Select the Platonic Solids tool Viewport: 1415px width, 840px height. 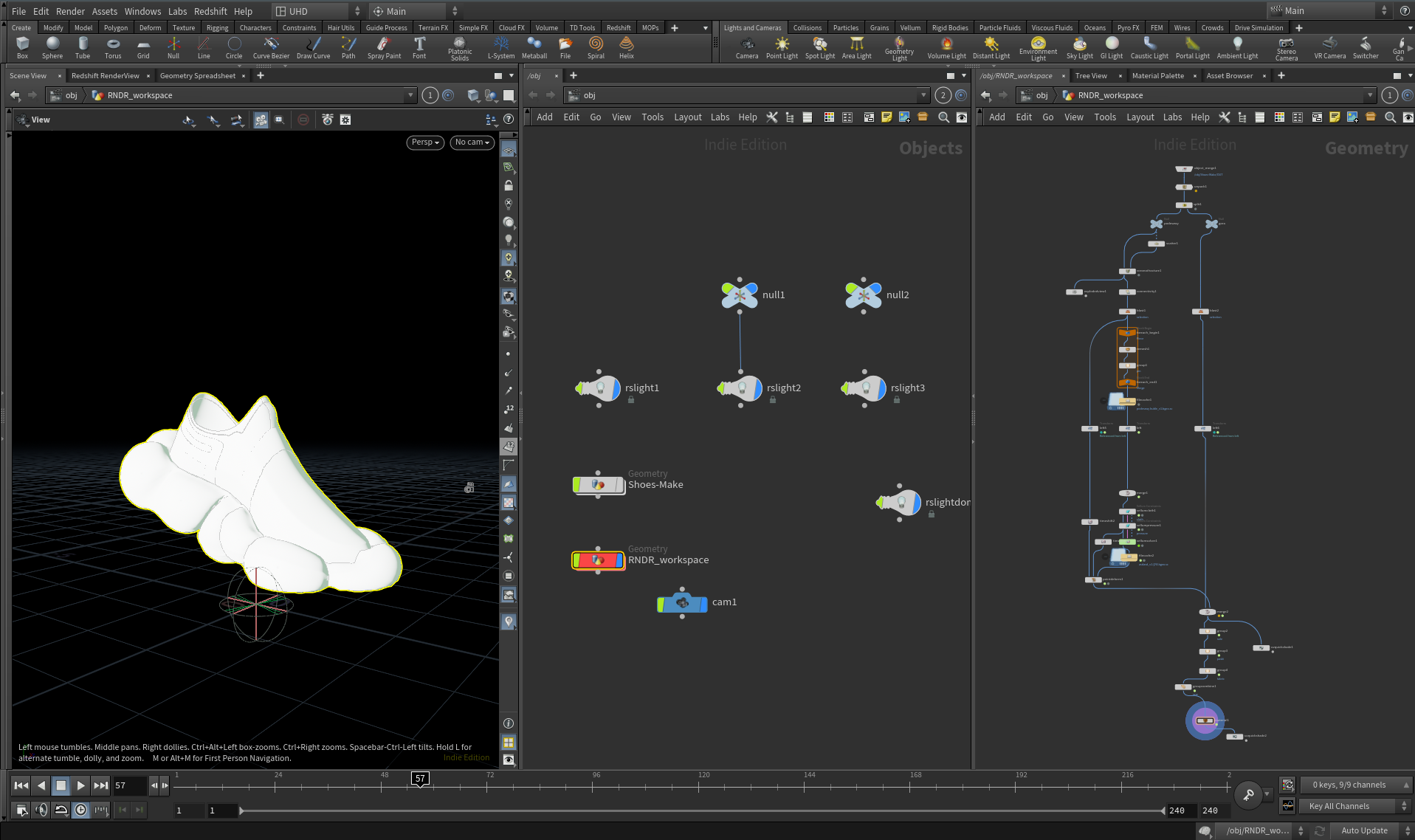pos(460,49)
